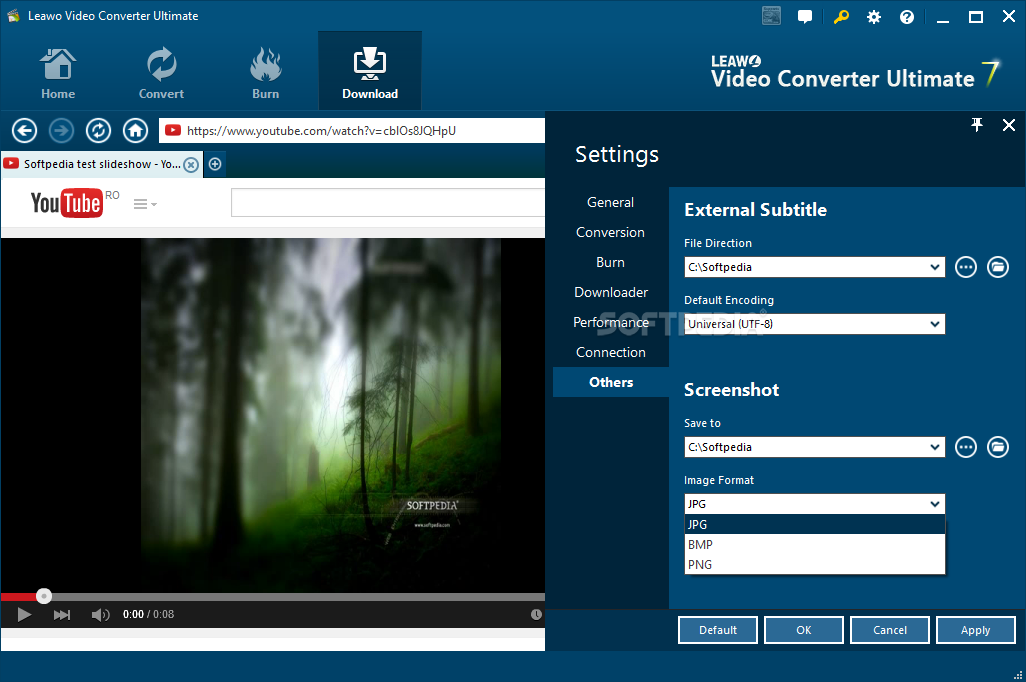Click the browser URL address field

click(x=352, y=130)
